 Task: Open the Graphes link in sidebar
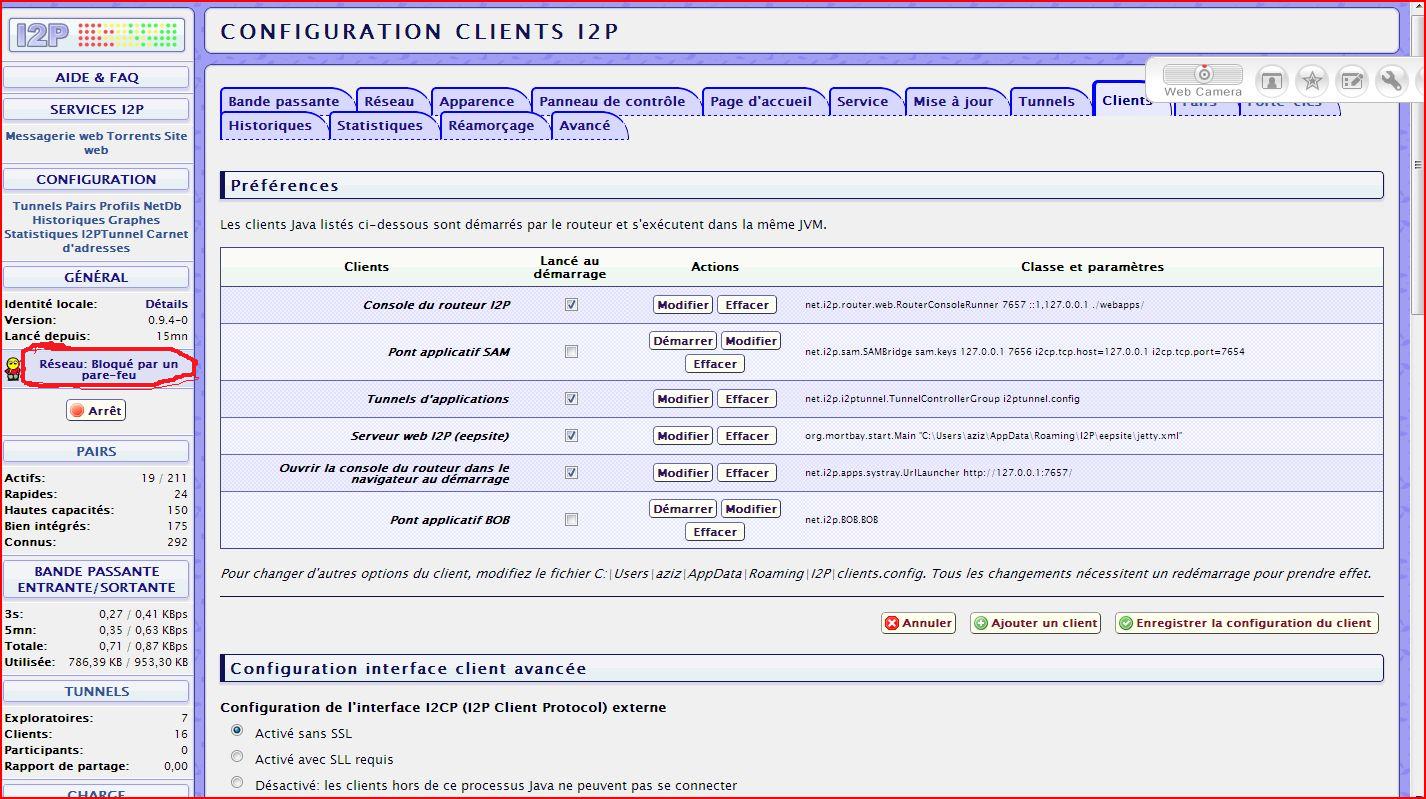pos(134,220)
